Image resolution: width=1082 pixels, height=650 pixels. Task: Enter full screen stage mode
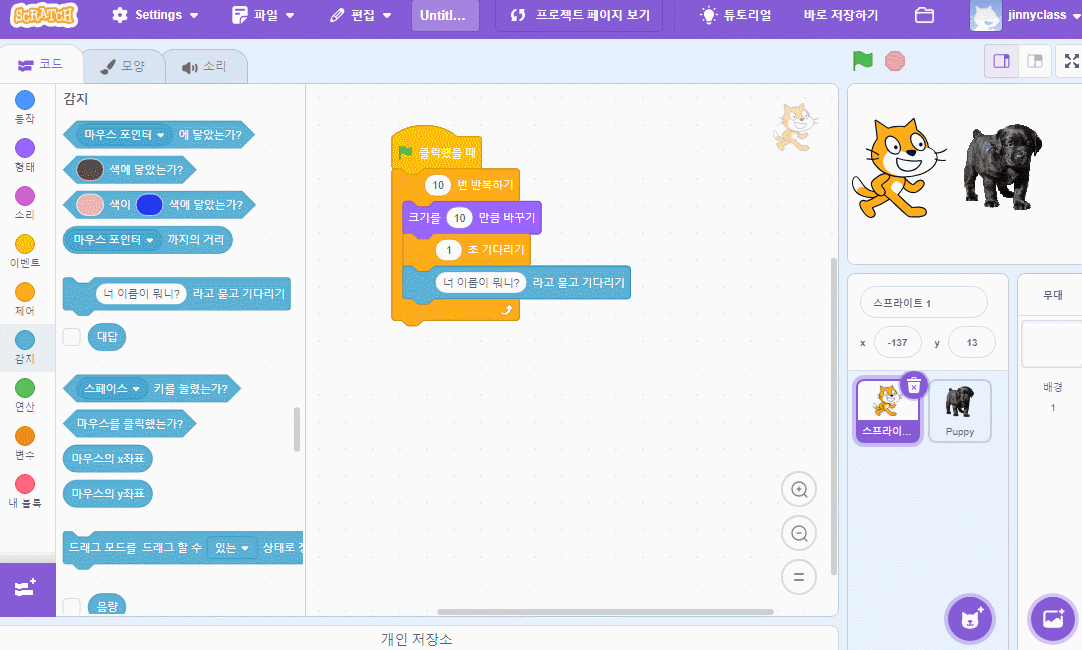coord(1071,61)
